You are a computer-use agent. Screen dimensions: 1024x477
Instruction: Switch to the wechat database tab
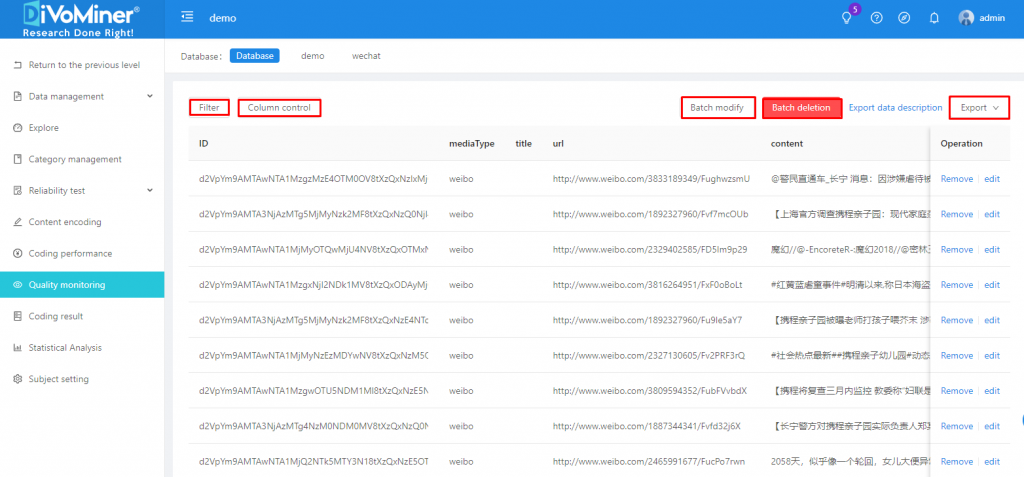point(366,56)
